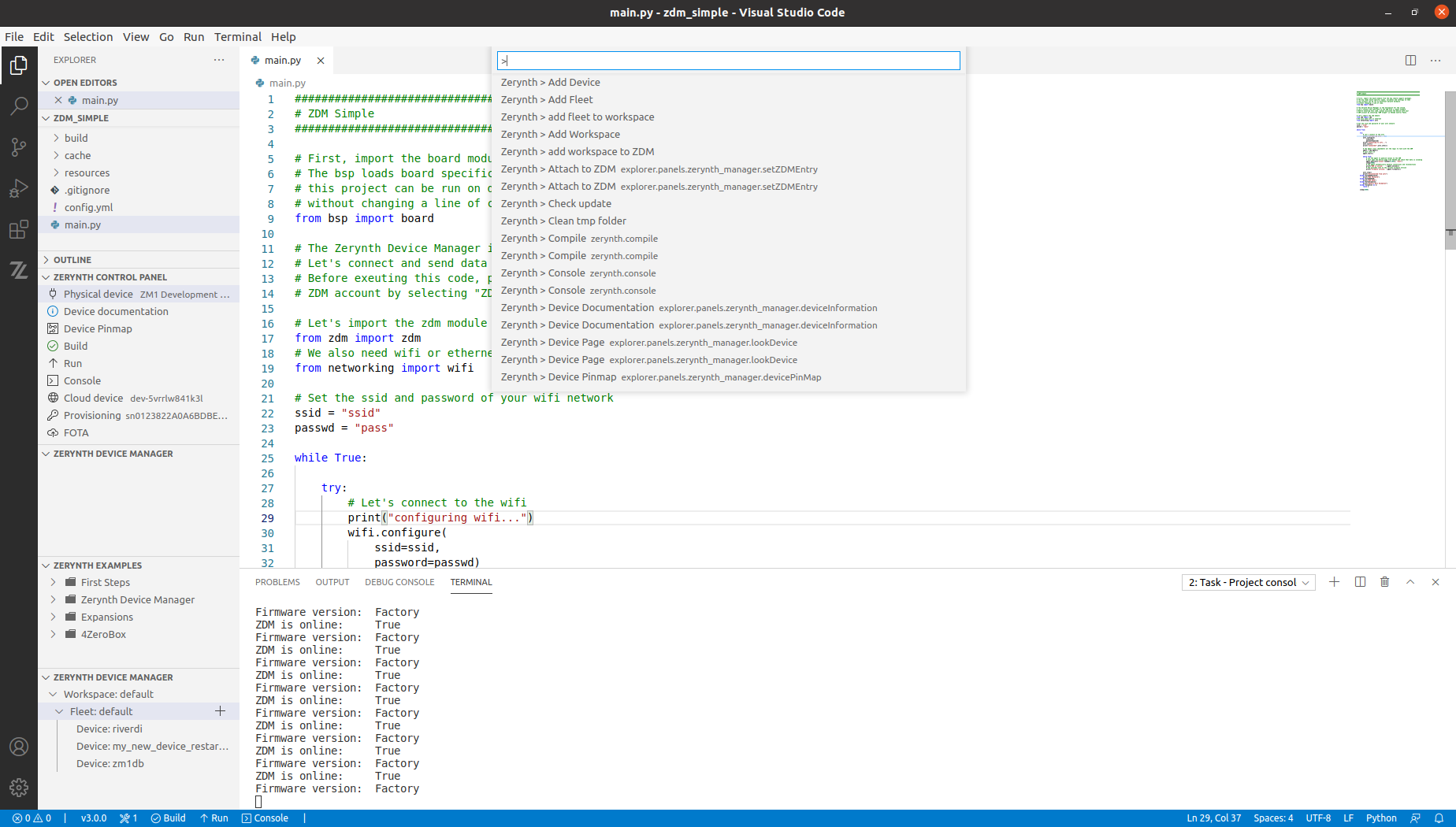Click FOTA in control panel
The width and height of the screenshot is (1456, 827).
[x=139, y=432]
